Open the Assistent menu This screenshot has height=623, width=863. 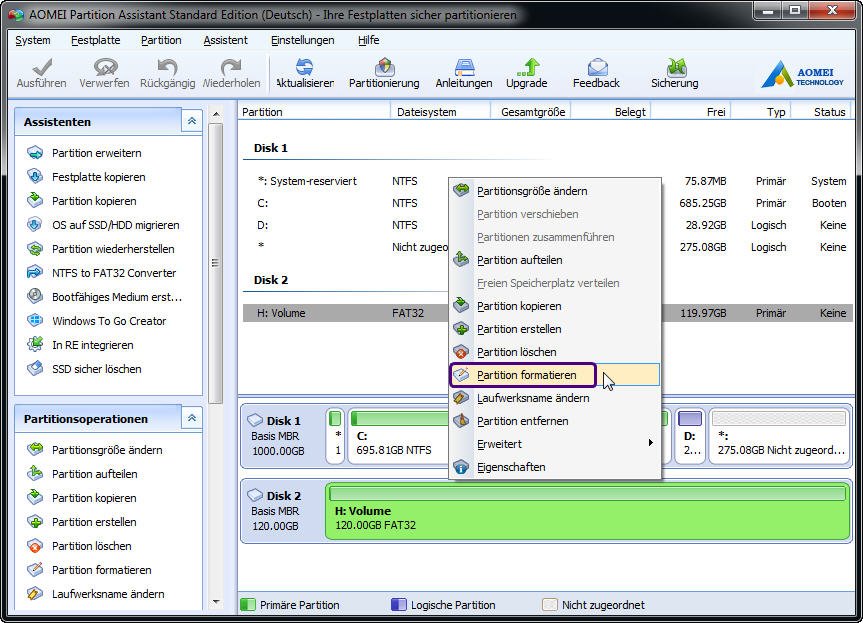click(225, 40)
